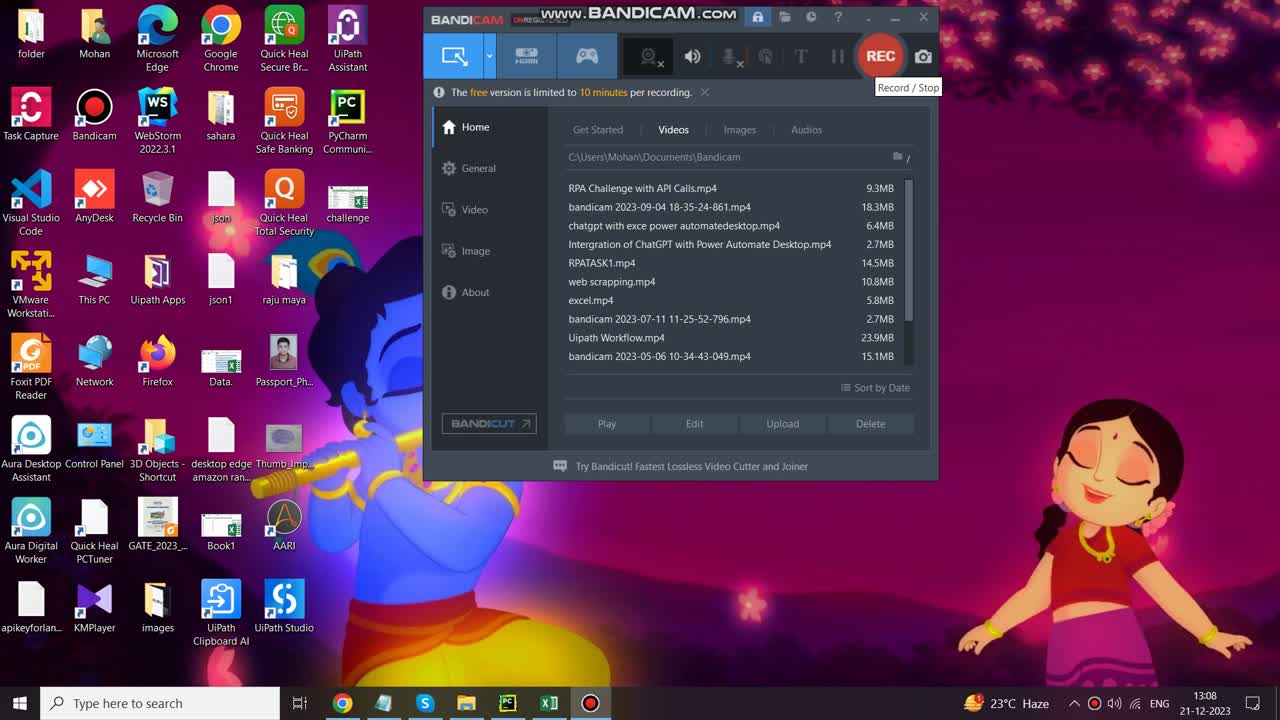The width and height of the screenshot is (1280, 720).
Task: Switch to Audios tab
Action: point(807,130)
